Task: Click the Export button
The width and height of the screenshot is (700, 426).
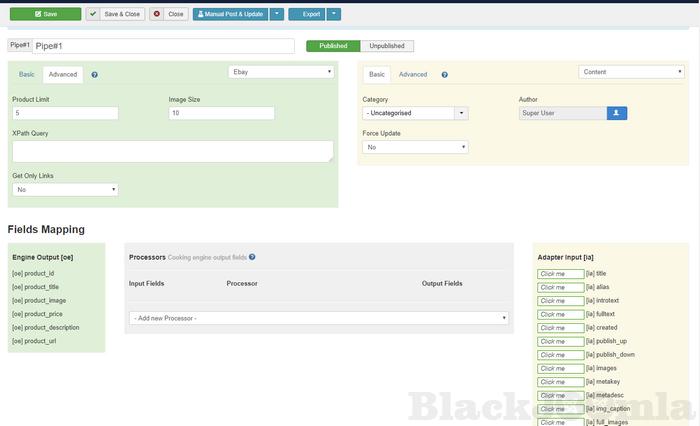Action: (x=306, y=14)
